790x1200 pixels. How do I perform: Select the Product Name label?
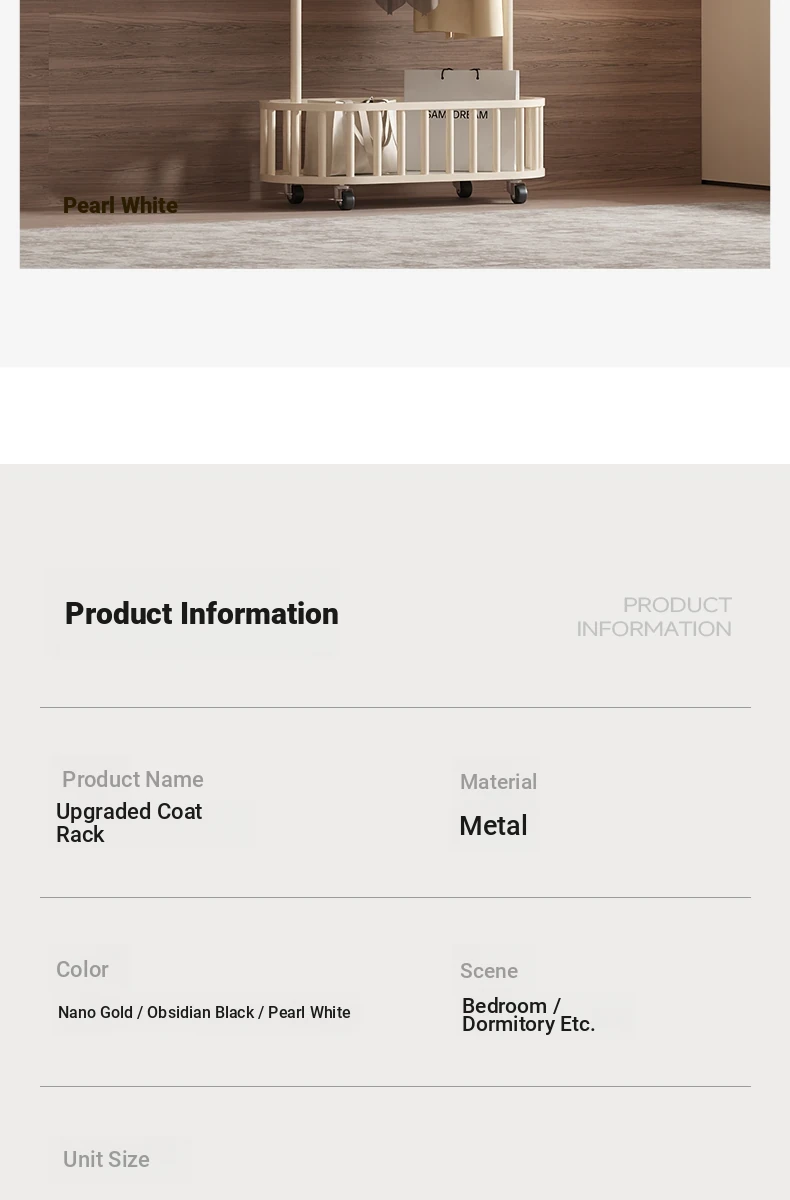[133, 780]
